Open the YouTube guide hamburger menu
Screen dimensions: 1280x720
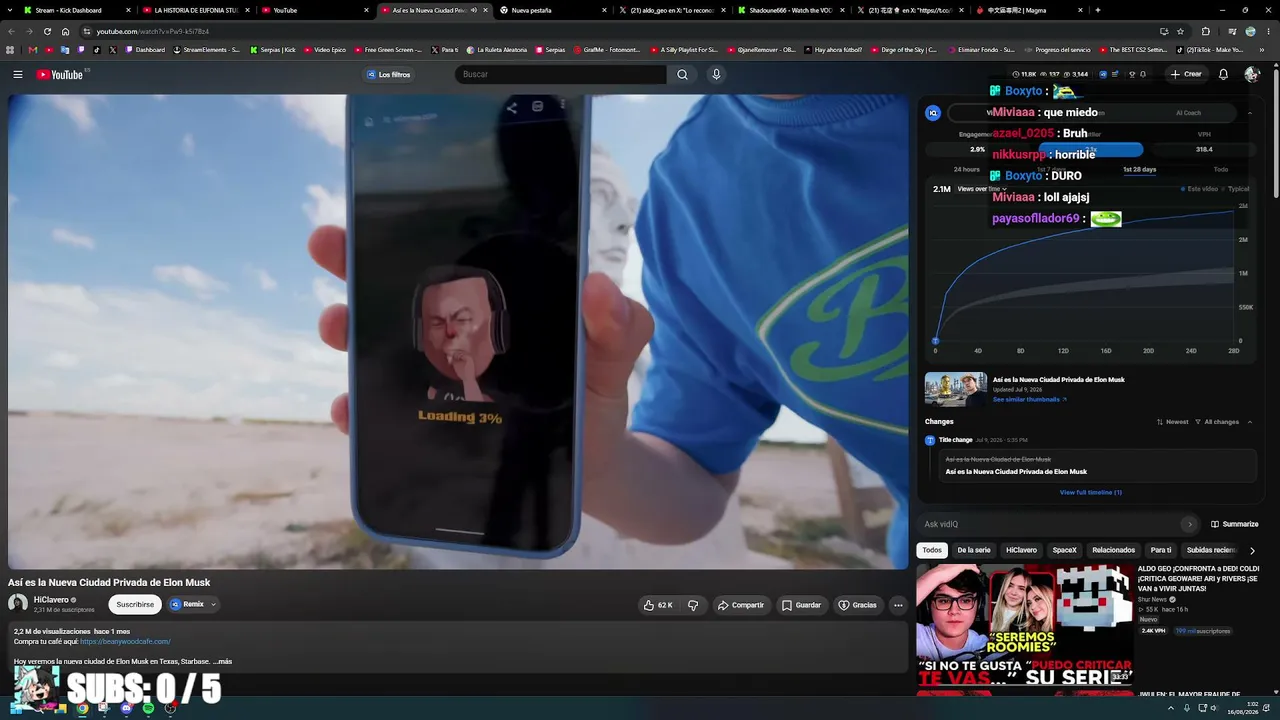click(18, 75)
